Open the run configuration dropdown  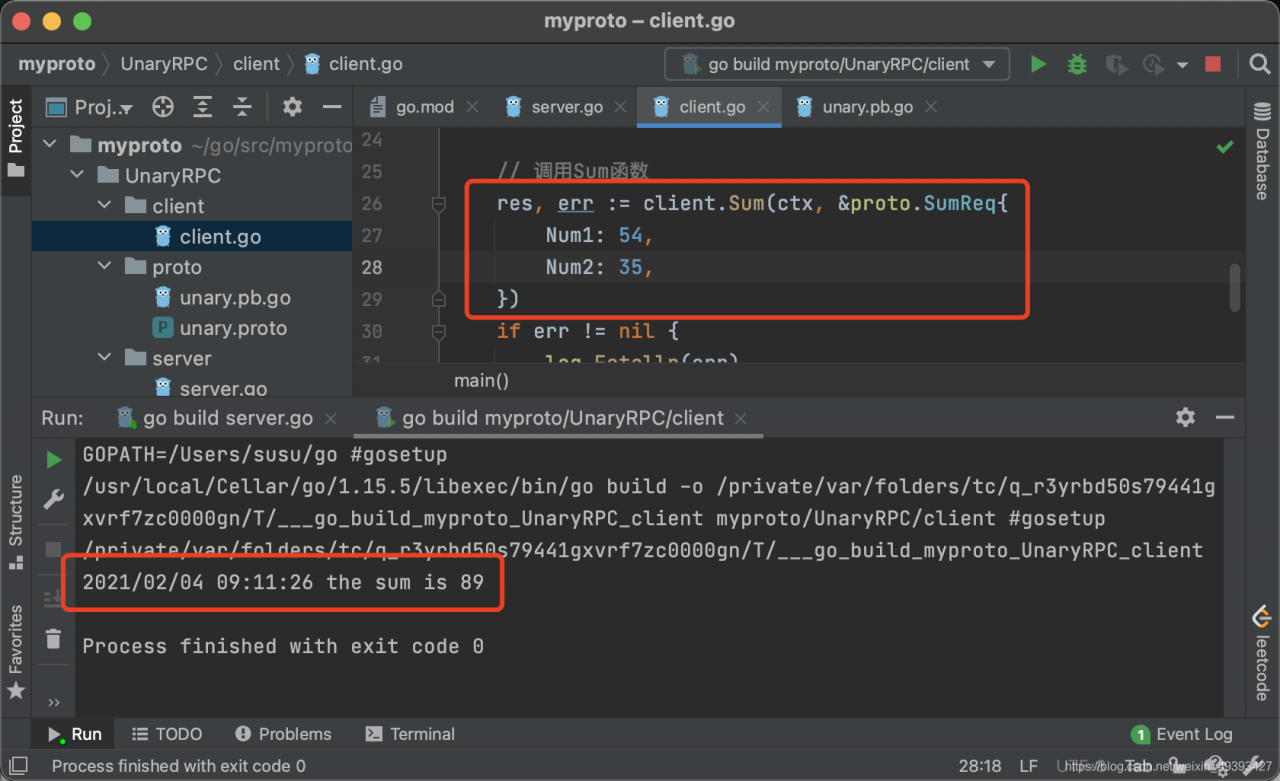click(x=838, y=64)
